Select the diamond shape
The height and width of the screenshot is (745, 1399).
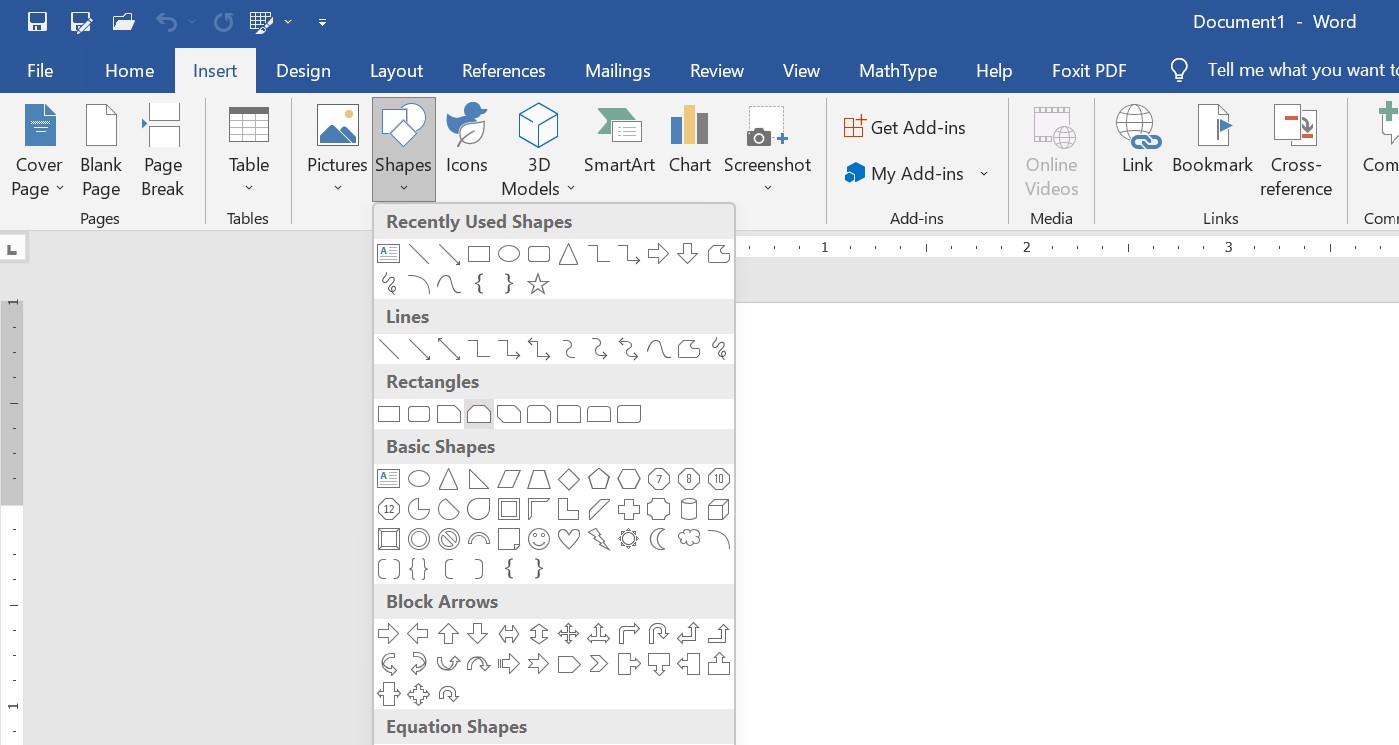(569, 479)
